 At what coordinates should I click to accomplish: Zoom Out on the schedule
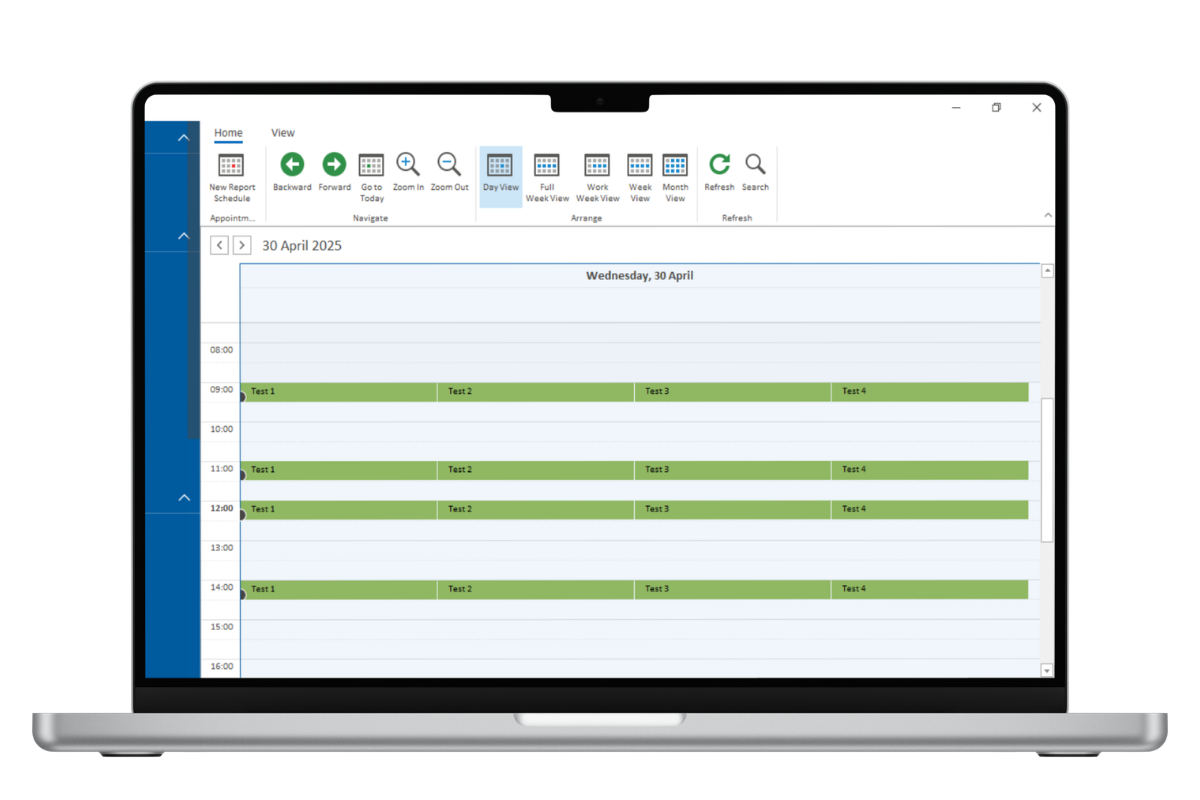[449, 172]
